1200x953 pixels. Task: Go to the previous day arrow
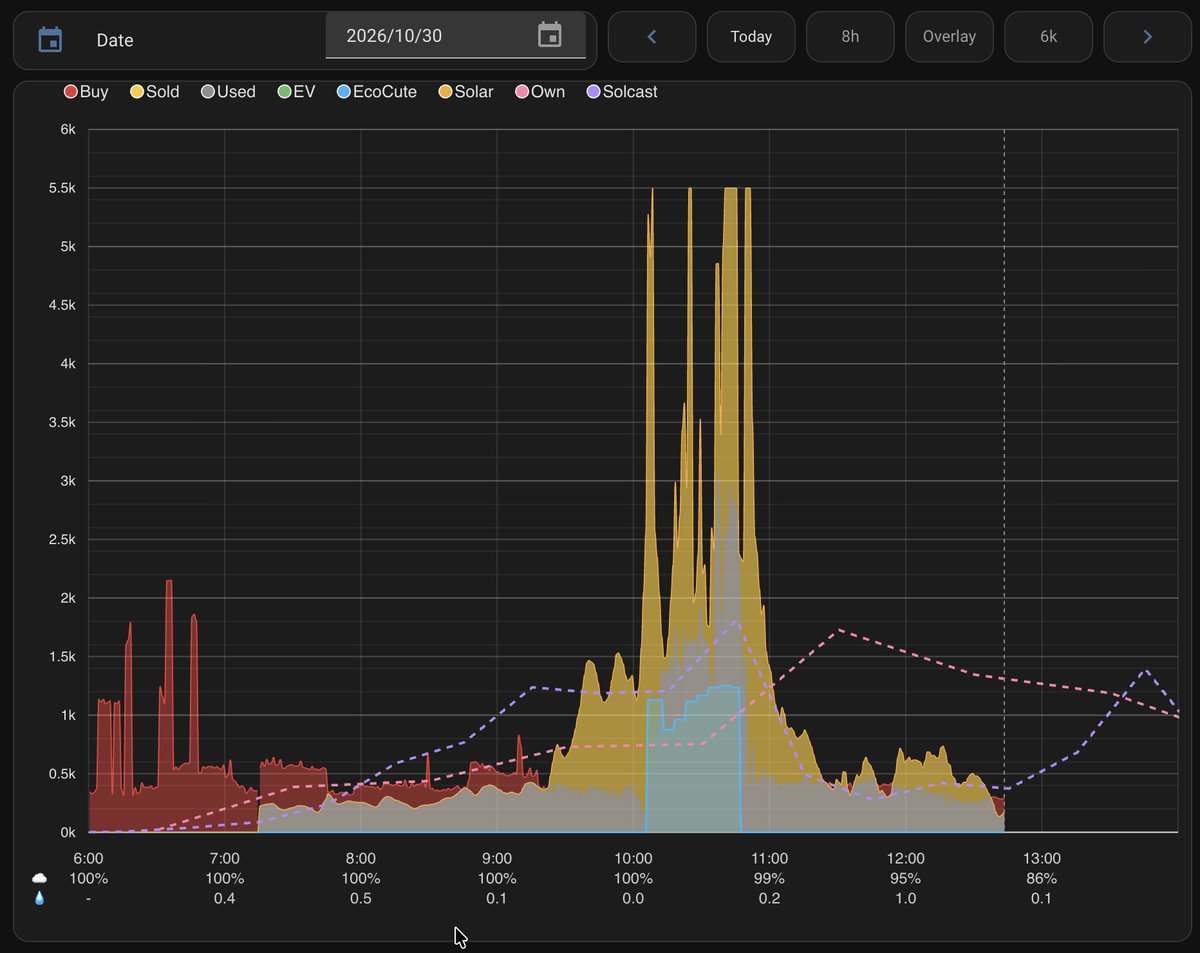(x=652, y=37)
